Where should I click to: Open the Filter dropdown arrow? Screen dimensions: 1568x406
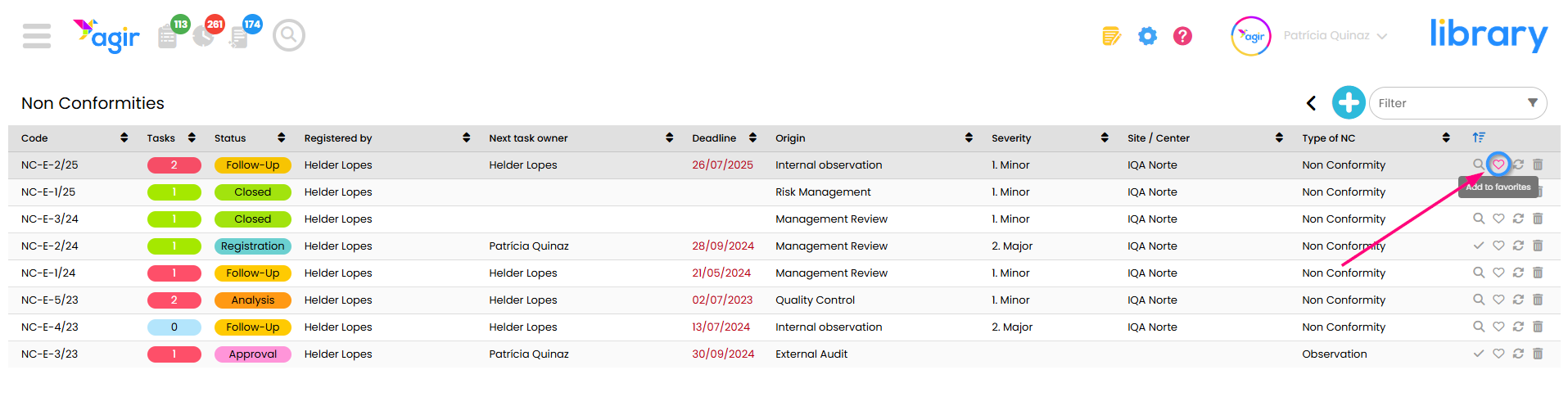pos(1533,103)
